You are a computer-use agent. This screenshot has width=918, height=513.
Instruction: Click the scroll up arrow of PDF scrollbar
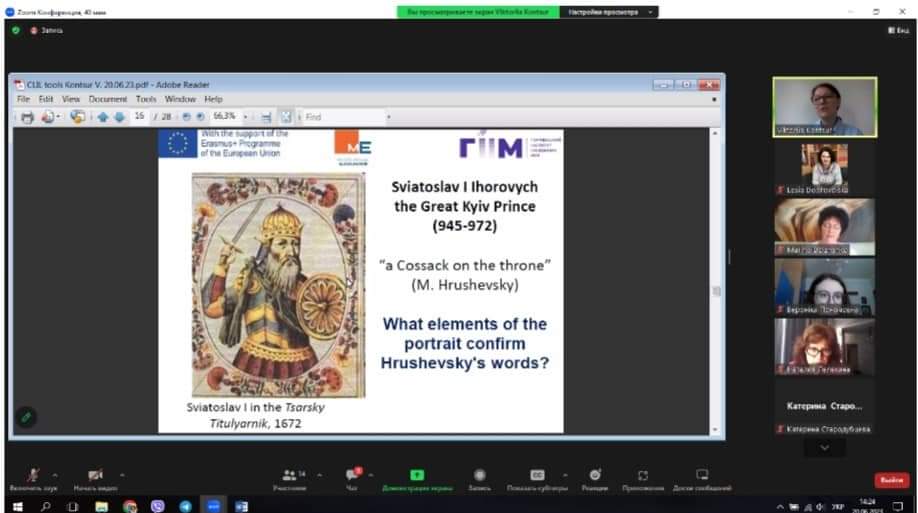pyautogui.click(x=715, y=134)
